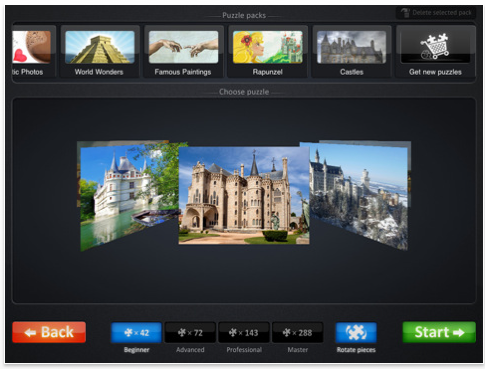Select Advanced difficulty with 72 pieces
The width and height of the screenshot is (485, 369).
pyautogui.click(x=190, y=332)
